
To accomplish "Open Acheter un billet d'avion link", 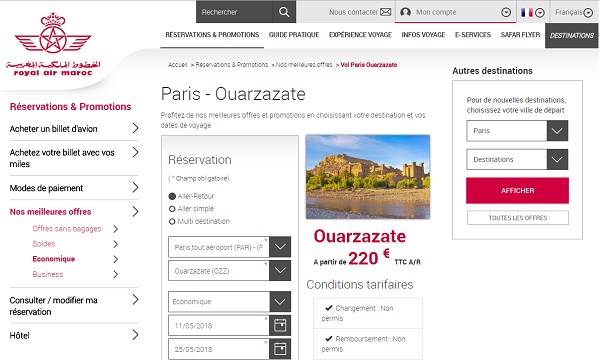I will [54, 129].
